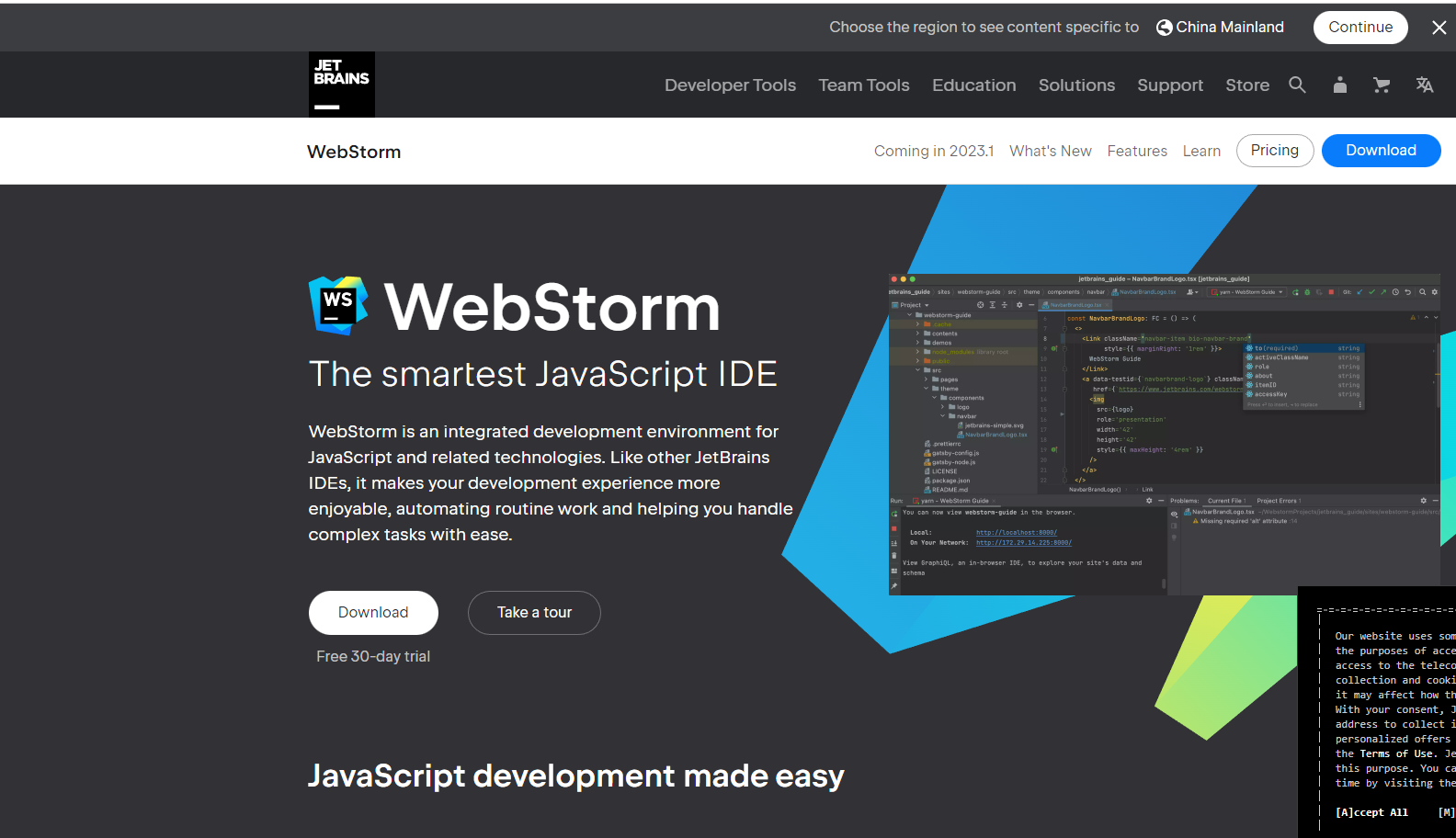This screenshot has width=1456, height=838.
Task: Open the shopping cart icon
Action: click(1382, 85)
